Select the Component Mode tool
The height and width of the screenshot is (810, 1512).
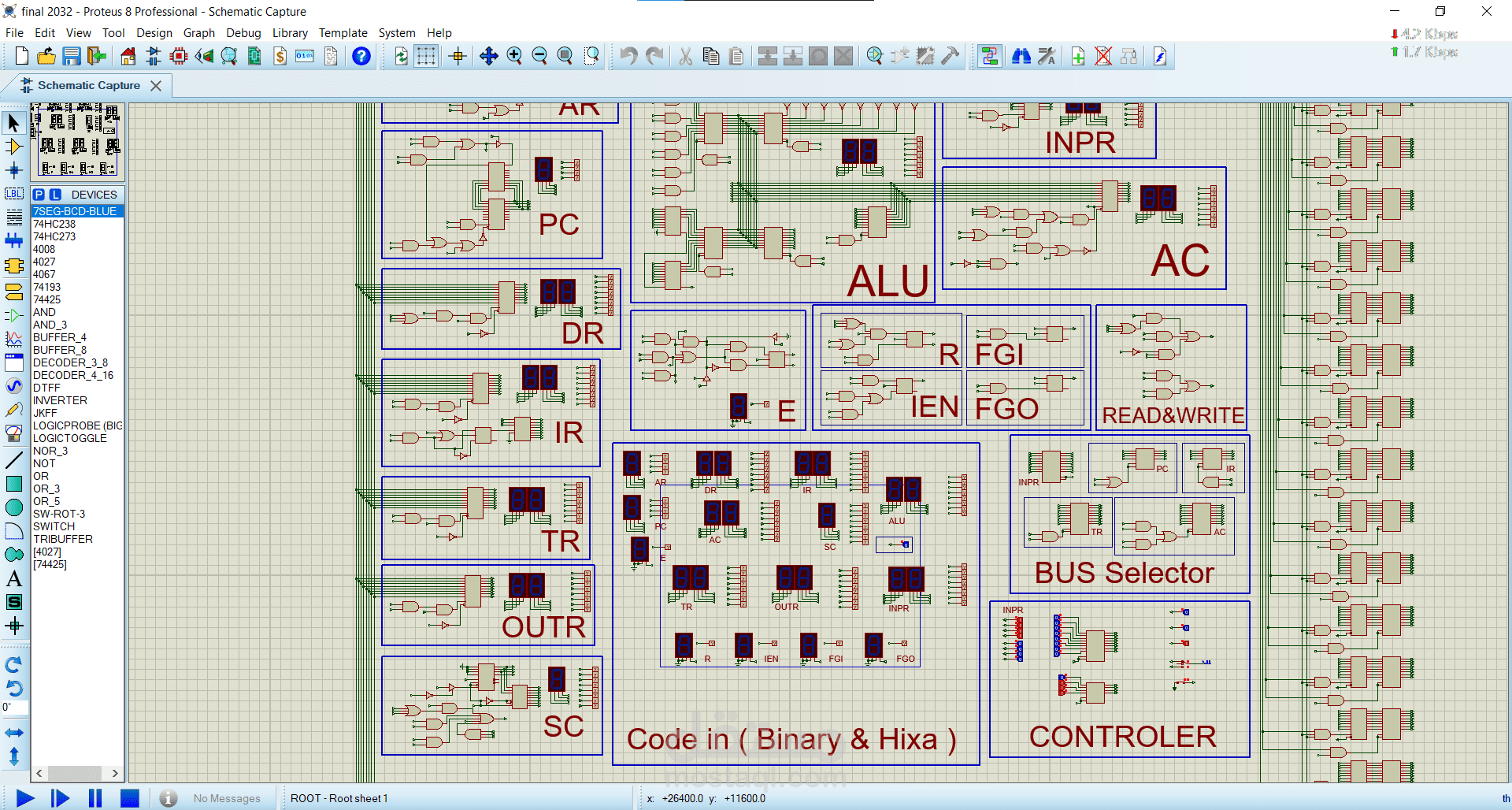coord(14,147)
